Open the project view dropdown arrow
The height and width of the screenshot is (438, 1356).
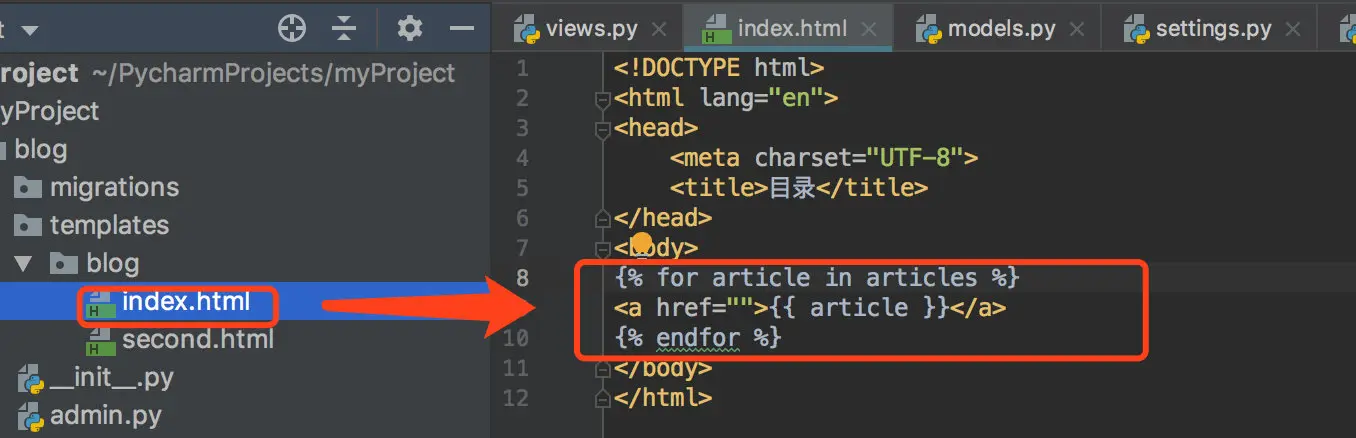29,30
